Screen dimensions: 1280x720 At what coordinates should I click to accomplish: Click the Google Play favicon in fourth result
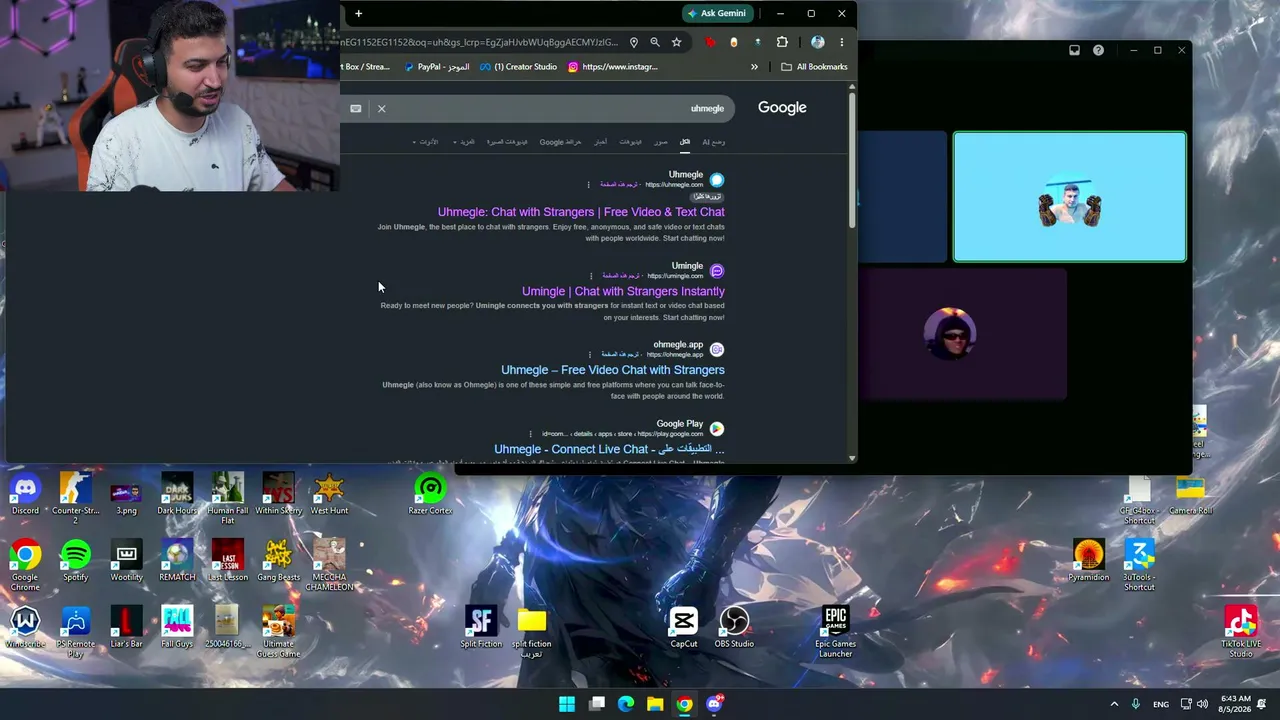(717, 428)
